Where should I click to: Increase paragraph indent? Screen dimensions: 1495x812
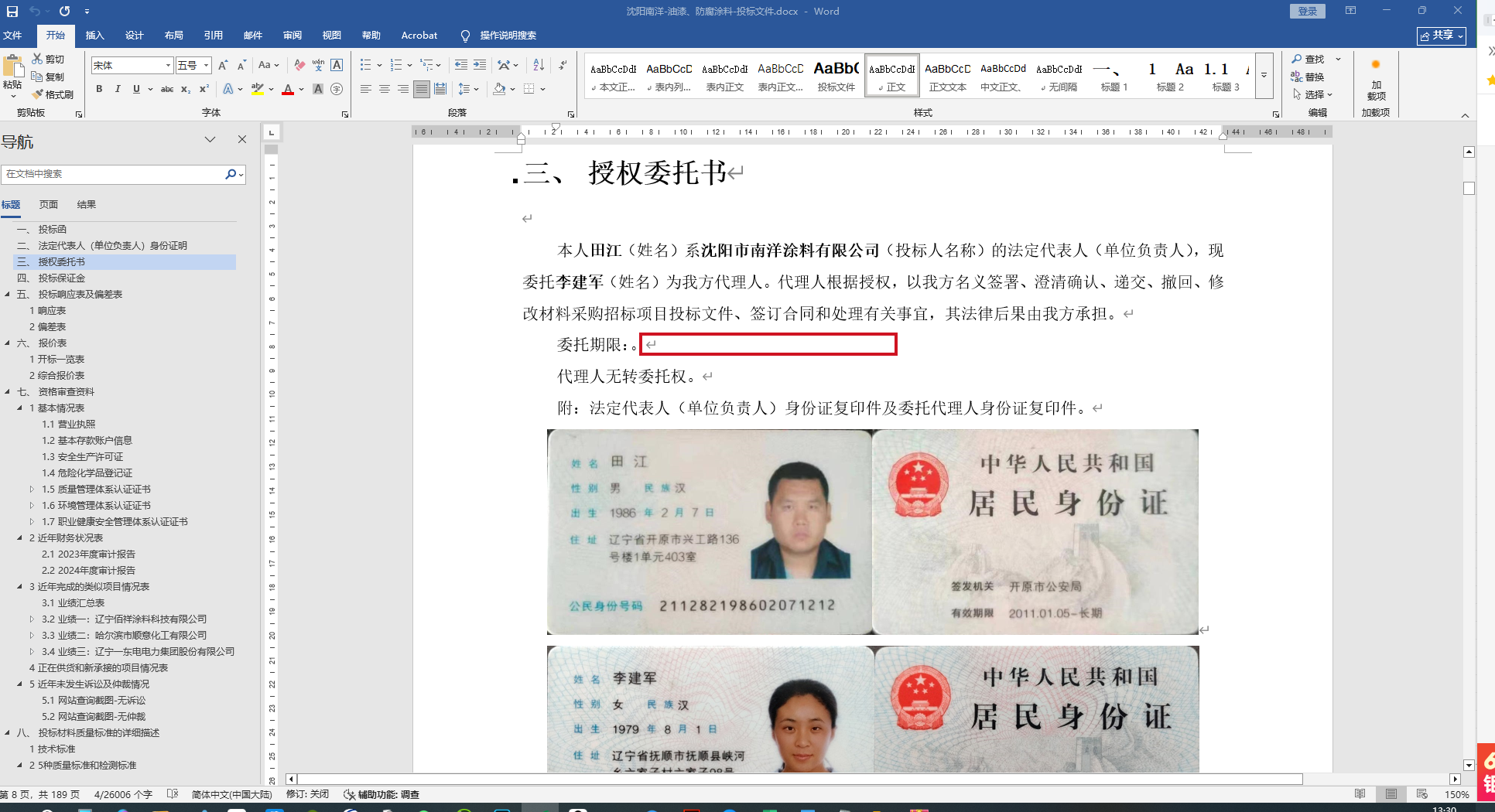[480, 66]
